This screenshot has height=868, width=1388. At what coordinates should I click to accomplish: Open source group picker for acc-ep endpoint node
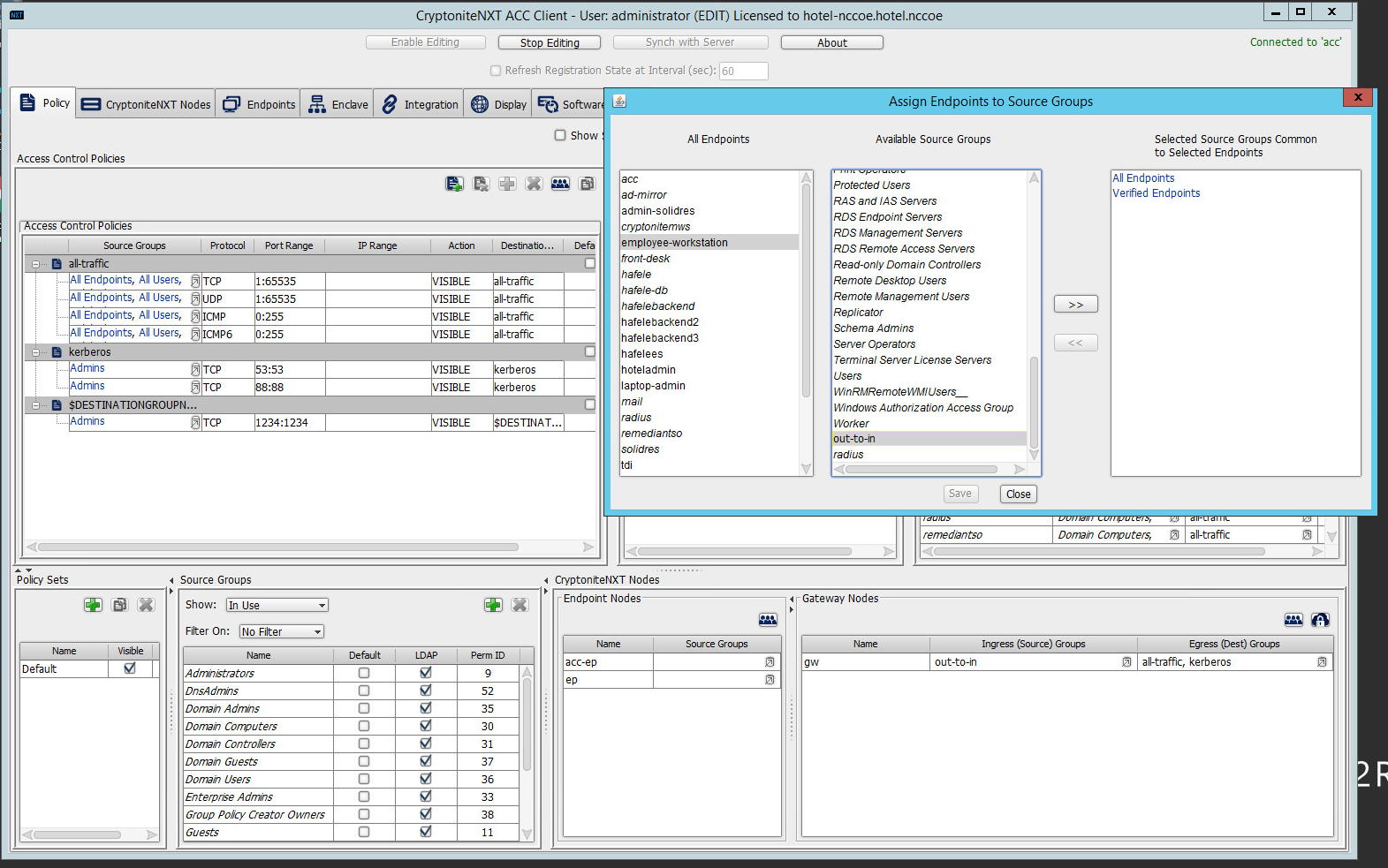coord(770,662)
